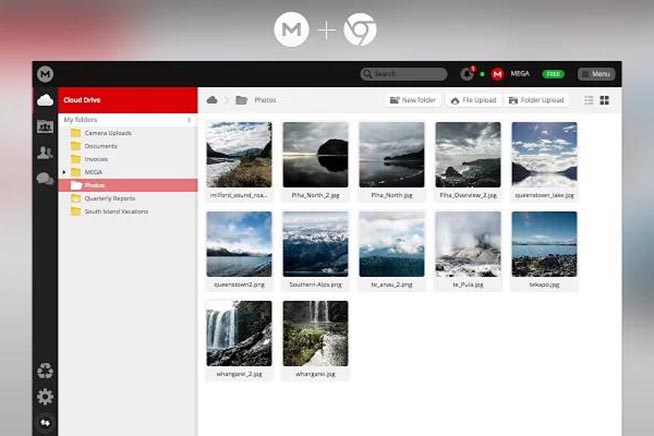Open the contacts sidebar icon
This screenshot has width=654, height=436.
click(45, 153)
